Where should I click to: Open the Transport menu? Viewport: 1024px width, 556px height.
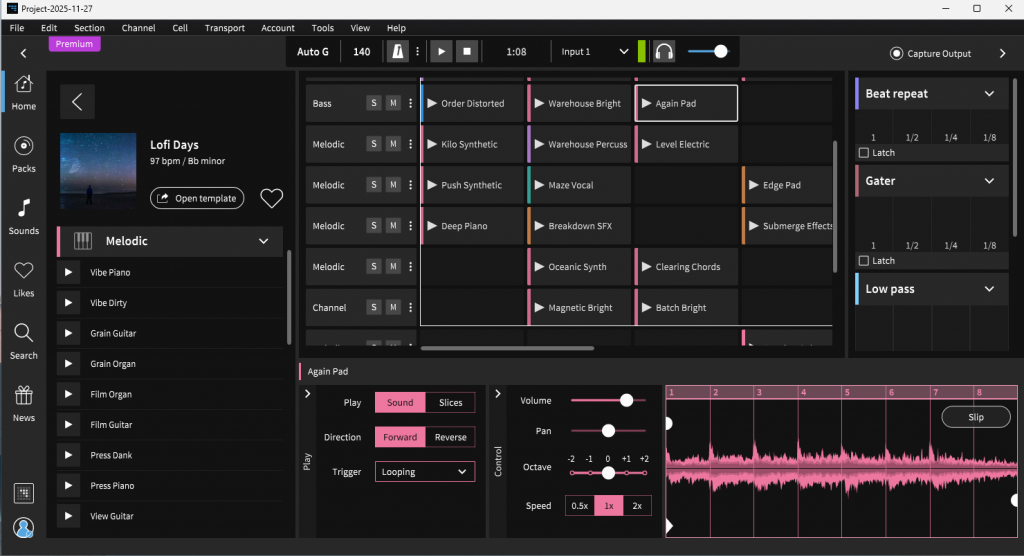(224, 28)
